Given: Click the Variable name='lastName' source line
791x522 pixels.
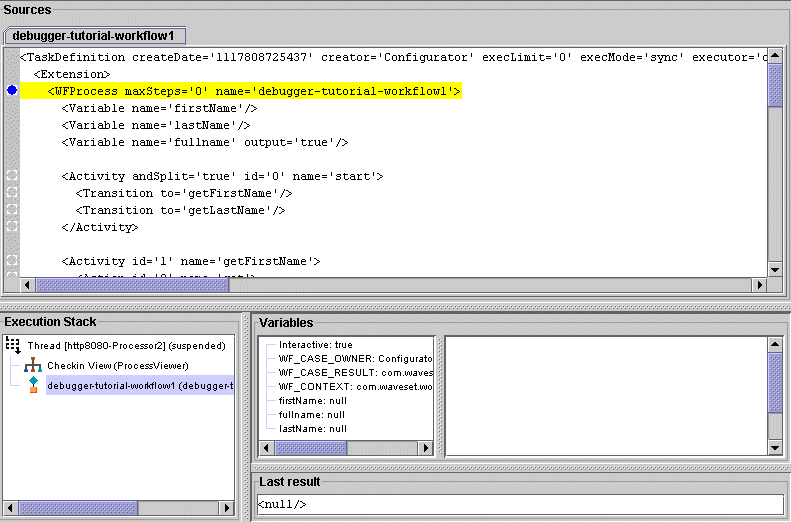Looking at the screenshot, I should pos(156,125).
